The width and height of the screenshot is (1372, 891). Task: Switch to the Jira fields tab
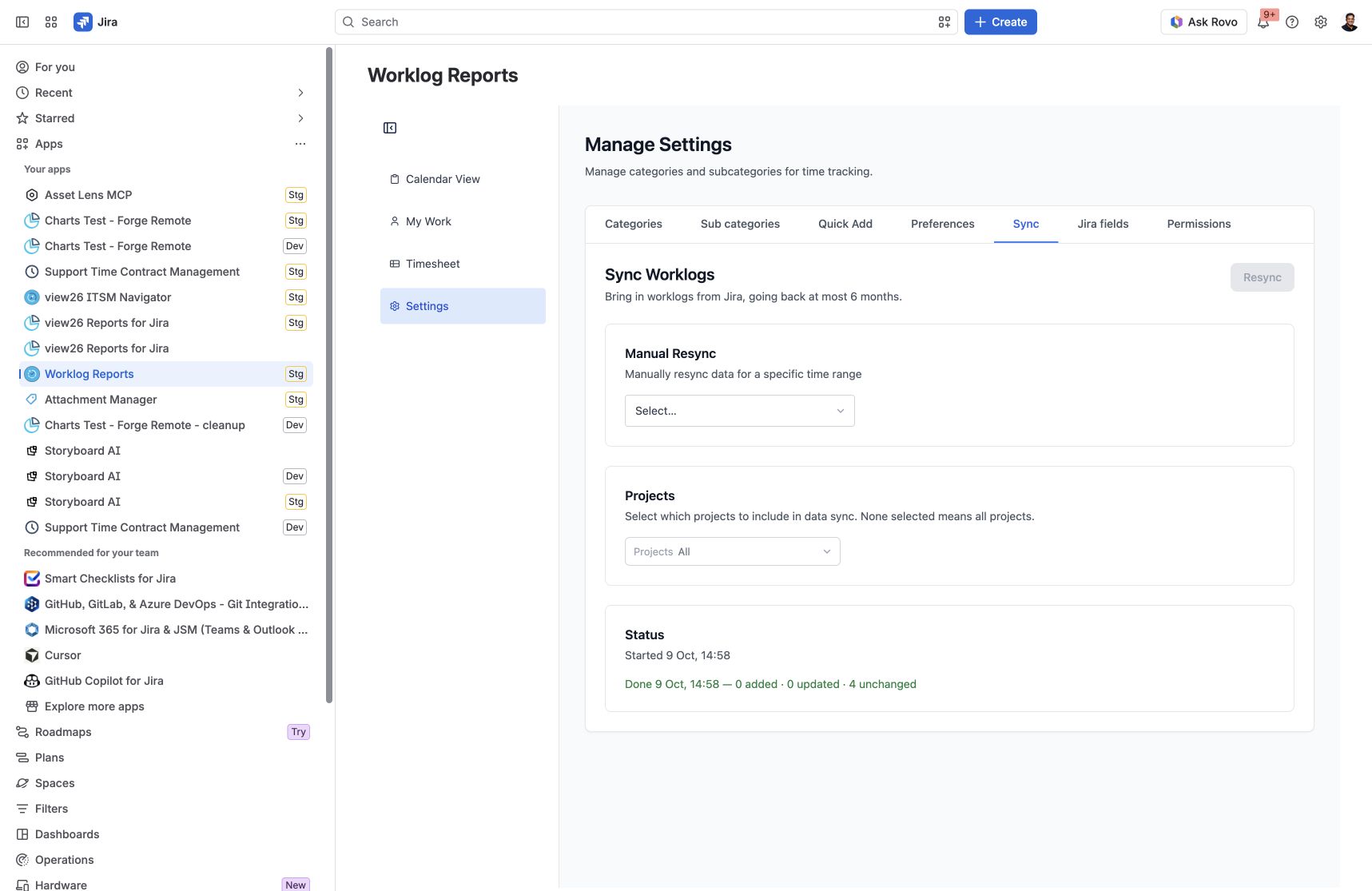click(x=1103, y=224)
